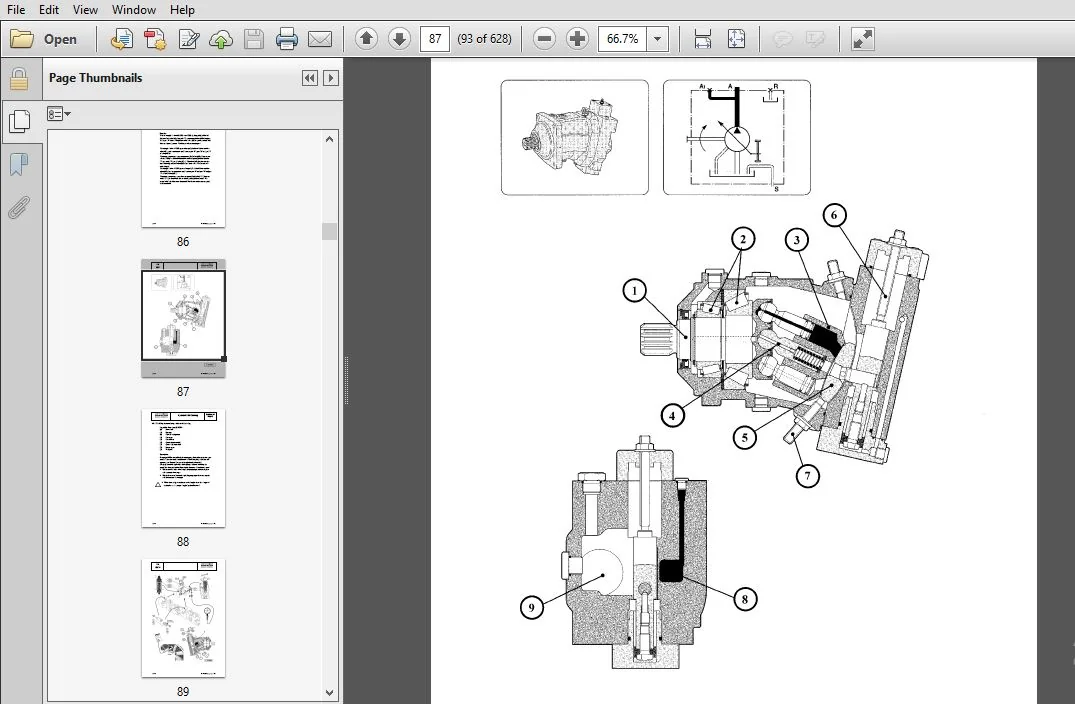Select page 87 thumbnail
This screenshot has width=1075, height=704.
click(x=183, y=318)
